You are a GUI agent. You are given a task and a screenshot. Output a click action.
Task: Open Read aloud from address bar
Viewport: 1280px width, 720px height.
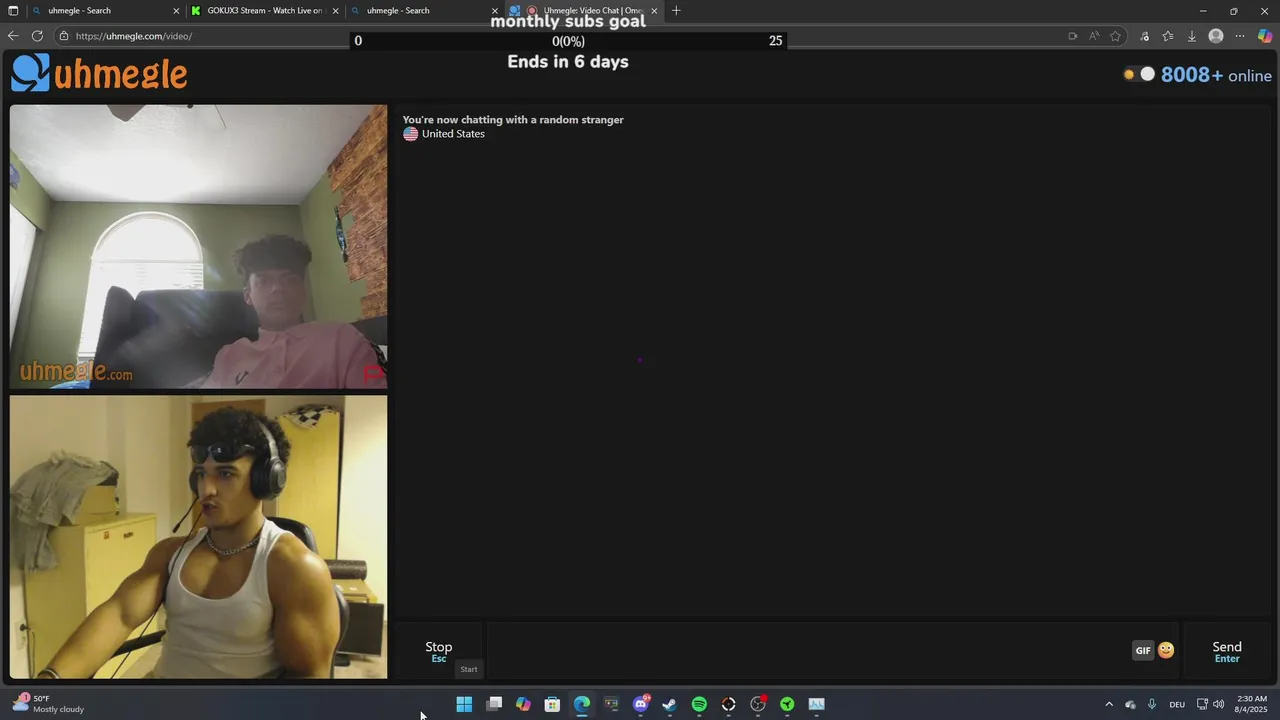coord(1094,36)
